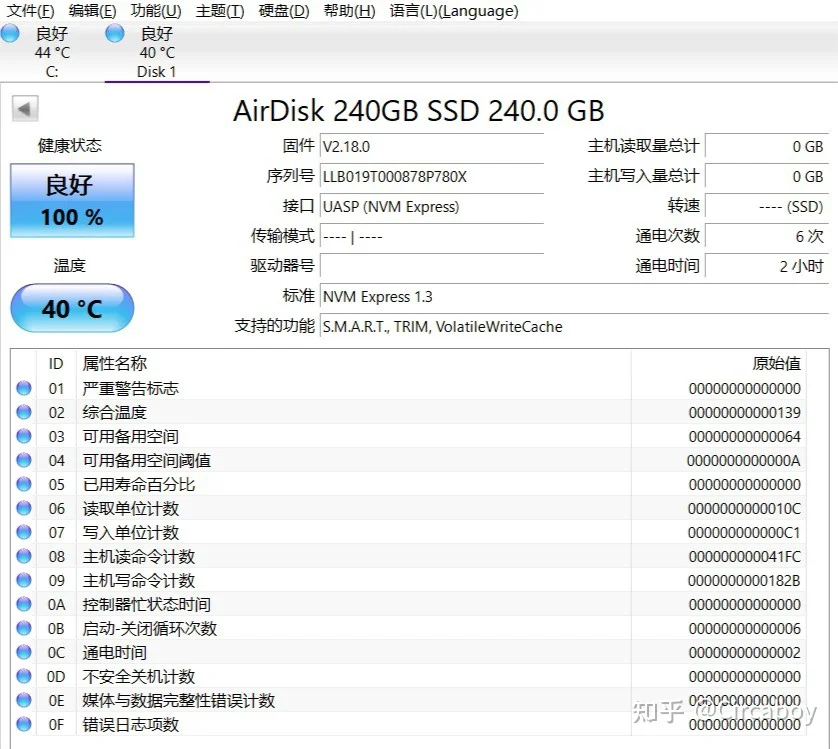Select the 严重警告标志 attribute name
This screenshot has width=838, height=749.
pyautogui.click(x=130, y=388)
